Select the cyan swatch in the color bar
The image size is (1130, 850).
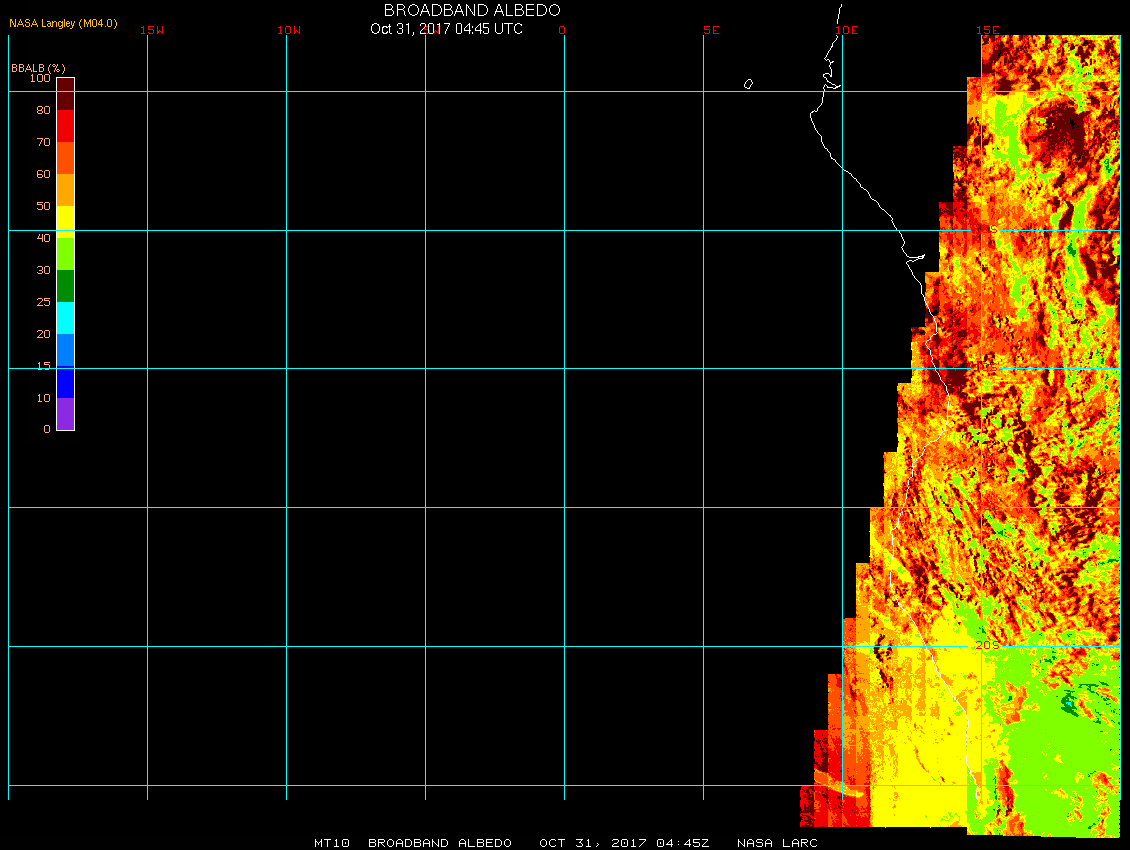[65, 317]
